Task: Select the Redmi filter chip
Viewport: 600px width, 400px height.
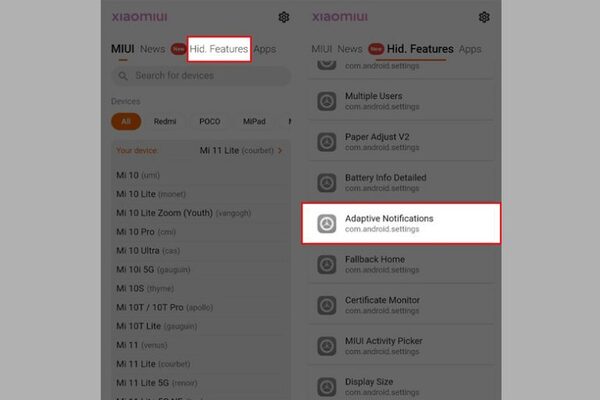Action: coord(165,121)
